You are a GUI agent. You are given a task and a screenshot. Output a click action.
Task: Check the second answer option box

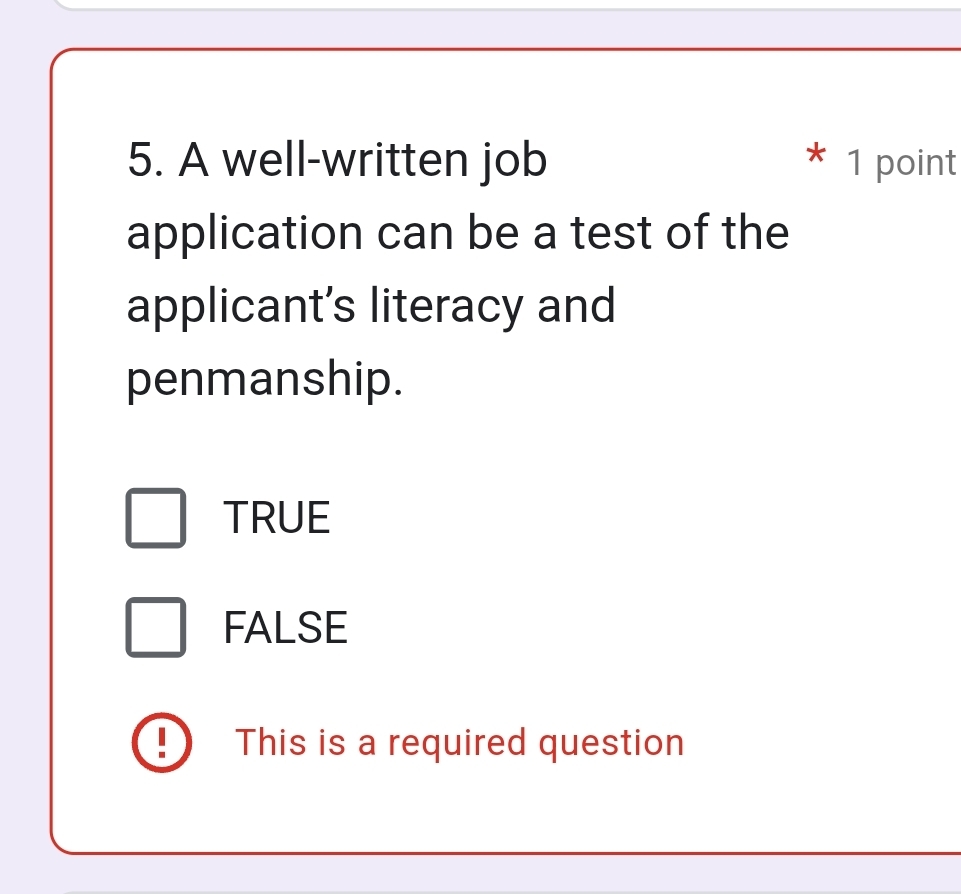pyautogui.click(x=156, y=628)
